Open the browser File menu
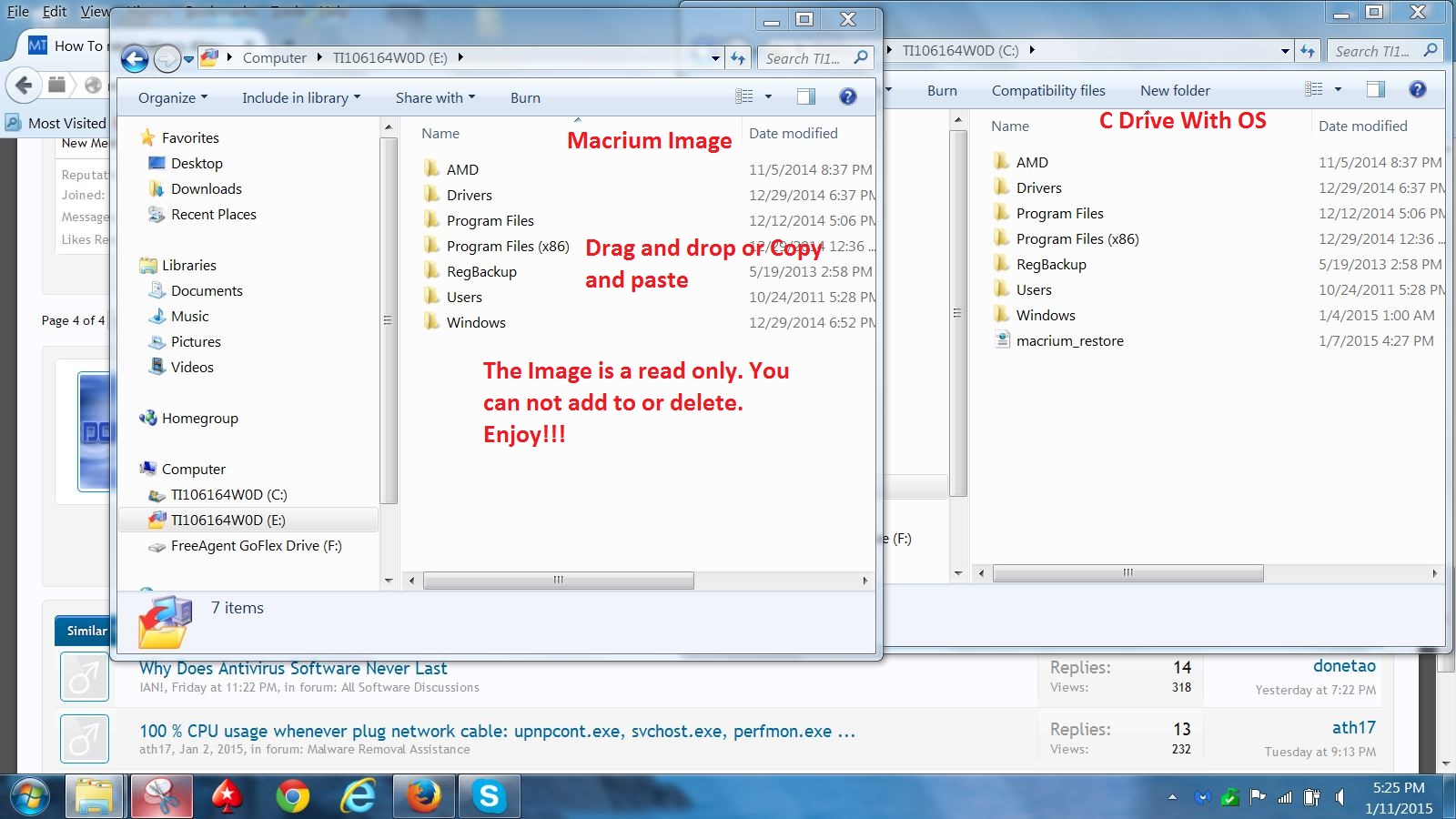The image size is (1456, 819). [x=18, y=11]
